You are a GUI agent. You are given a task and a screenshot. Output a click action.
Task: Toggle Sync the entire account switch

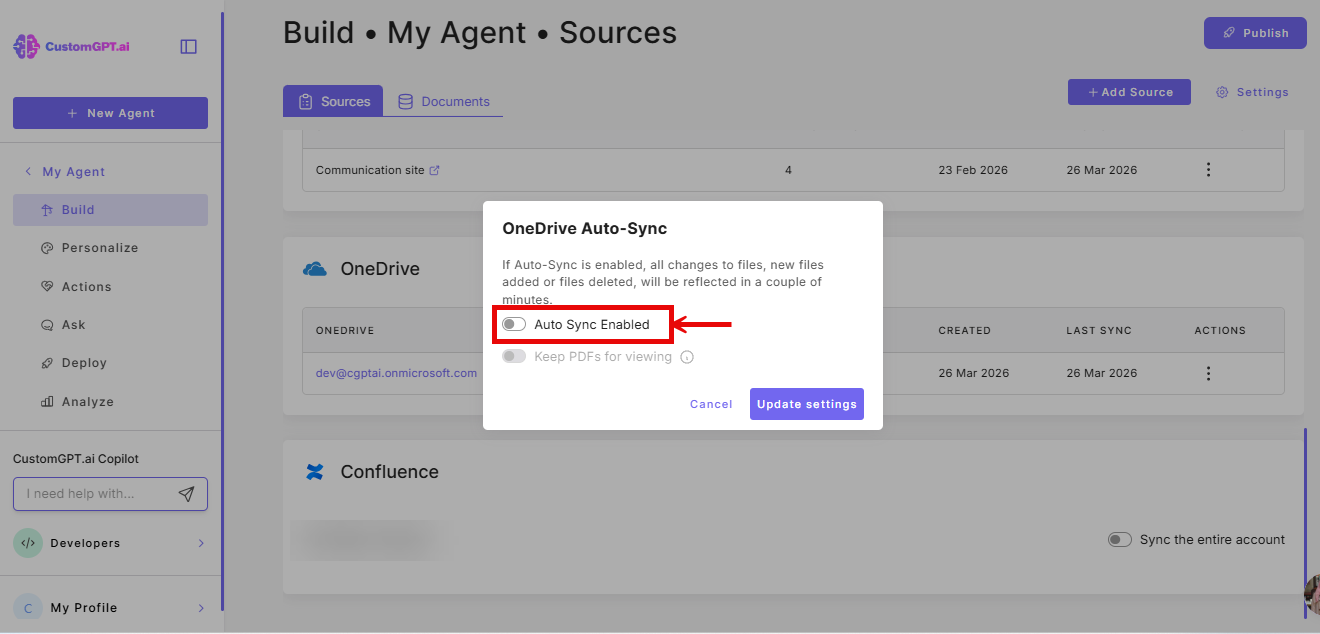pyautogui.click(x=1119, y=539)
